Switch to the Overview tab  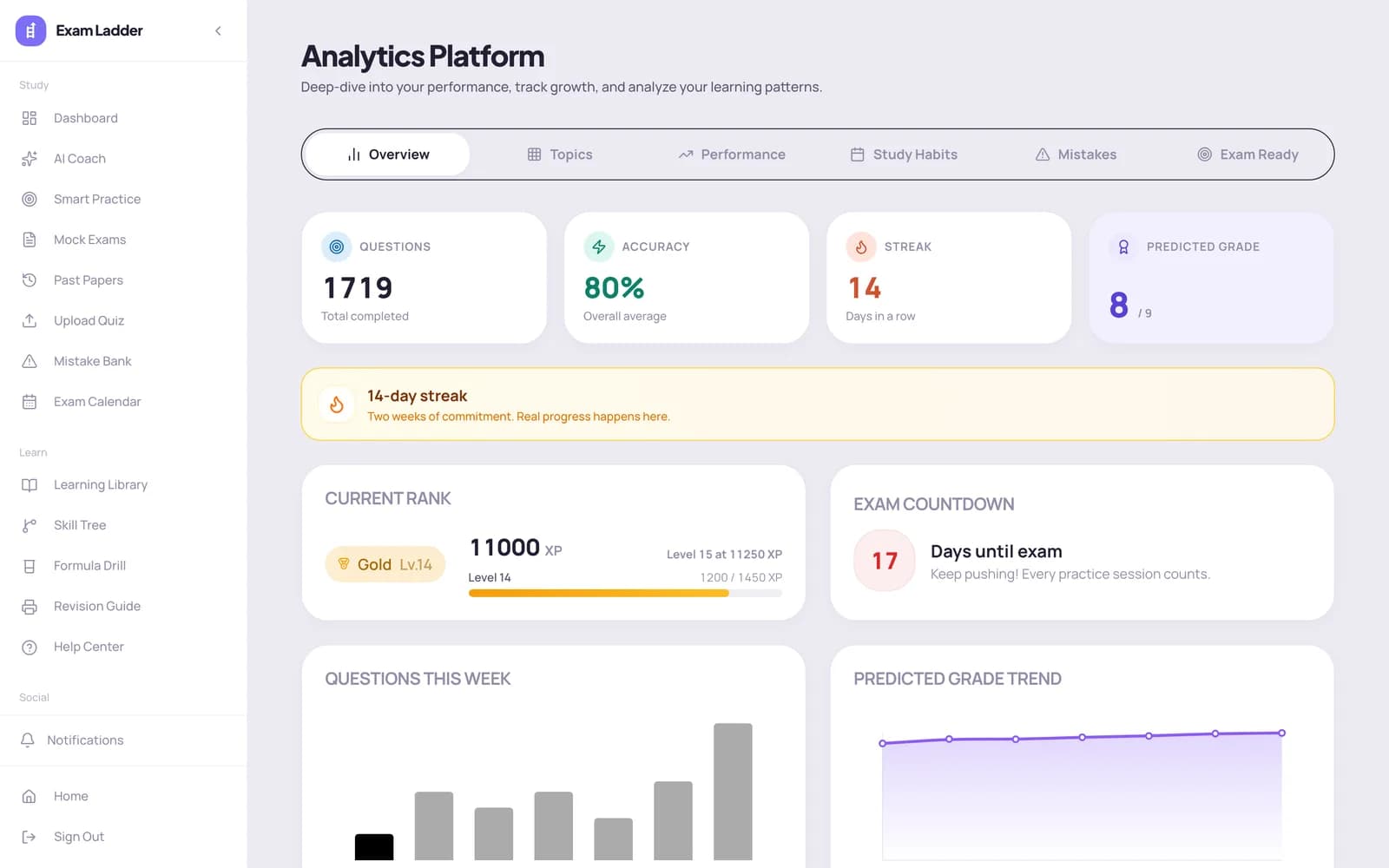coord(387,155)
